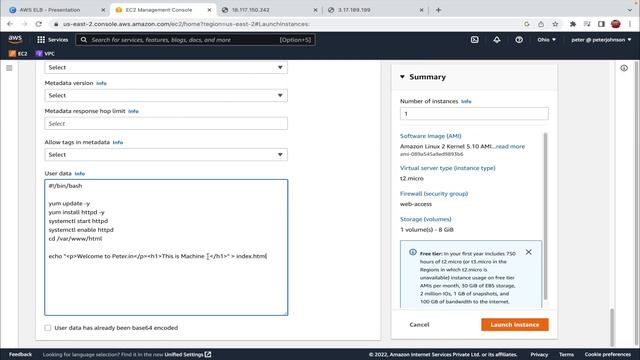Click the Summary panel scrollbar
This screenshot has height=360, width=640.
click(x=545, y=216)
